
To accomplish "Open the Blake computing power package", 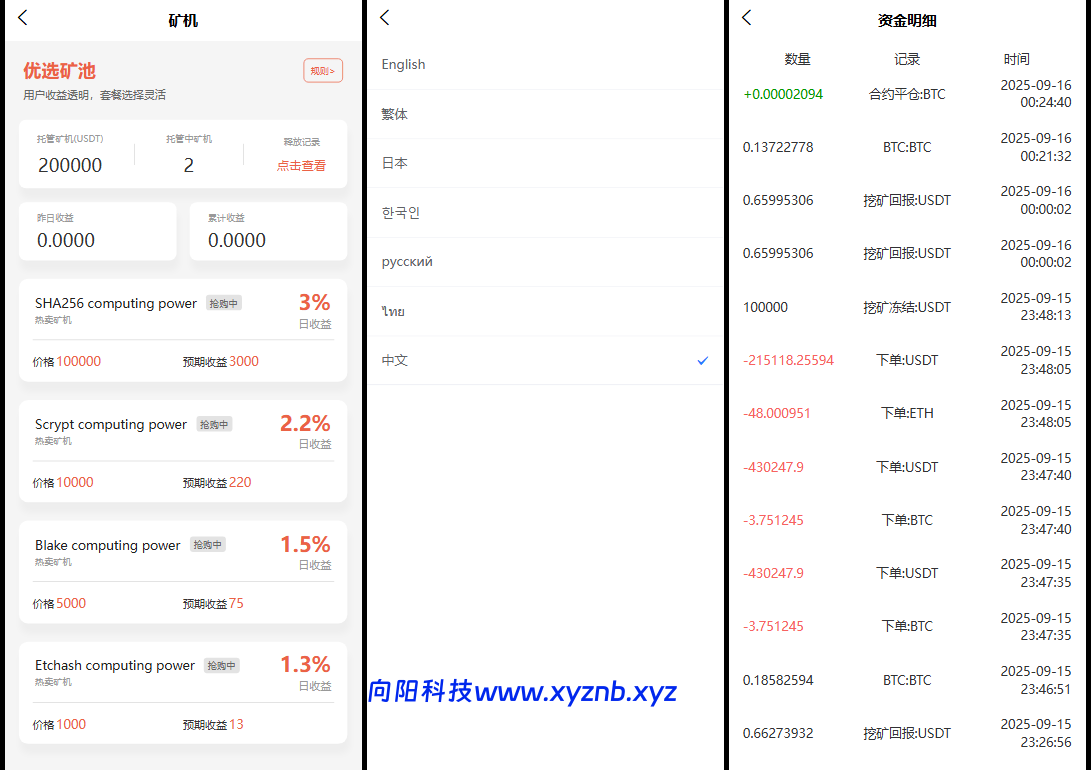I will (x=182, y=570).
